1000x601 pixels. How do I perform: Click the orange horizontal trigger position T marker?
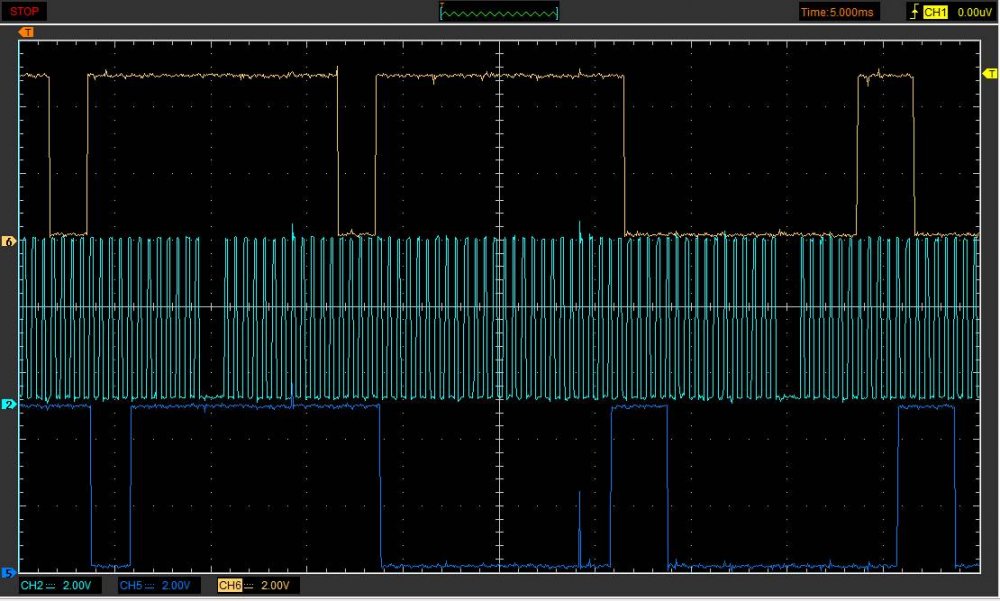click(27, 32)
